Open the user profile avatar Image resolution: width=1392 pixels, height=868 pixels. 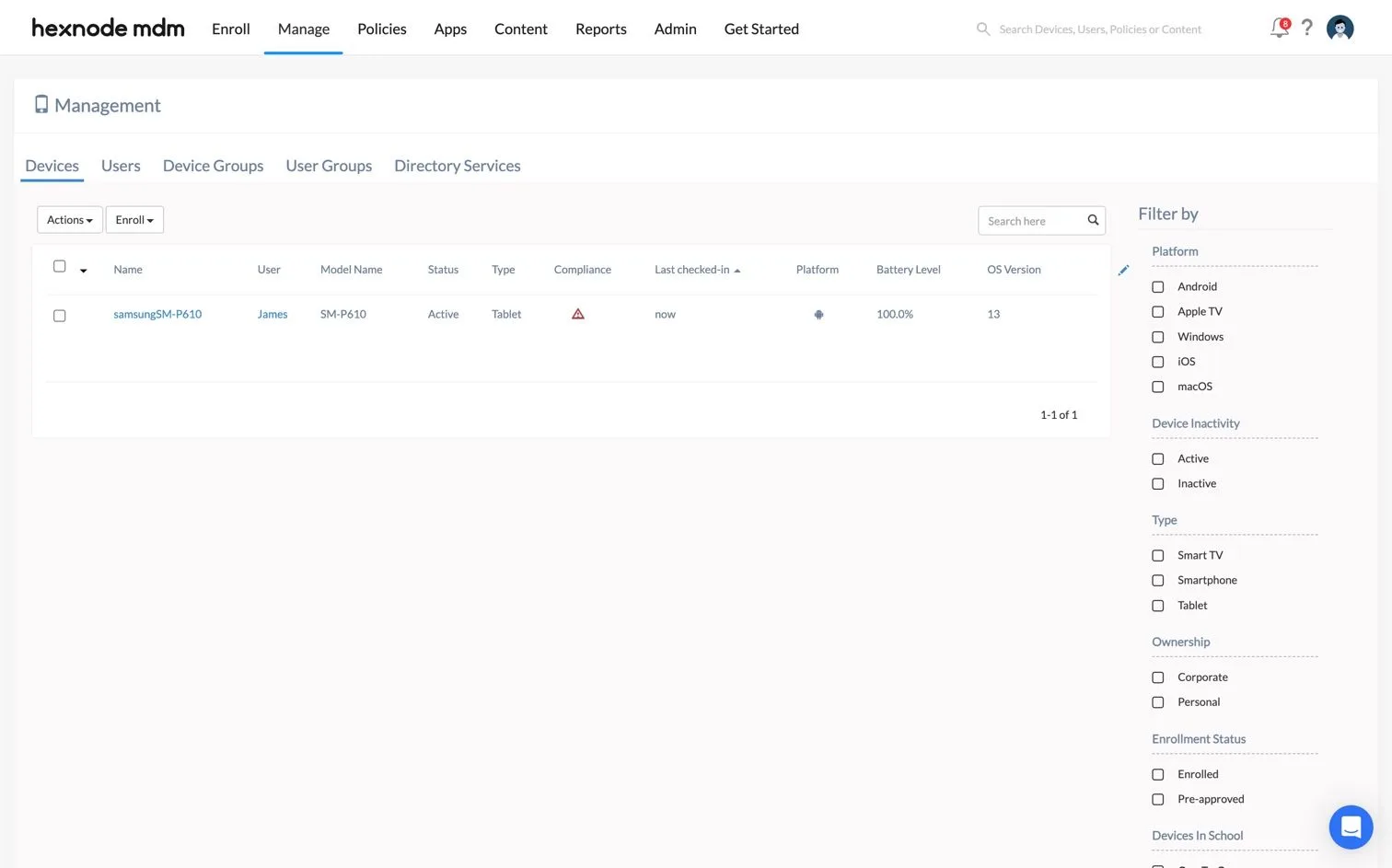[x=1340, y=29]
